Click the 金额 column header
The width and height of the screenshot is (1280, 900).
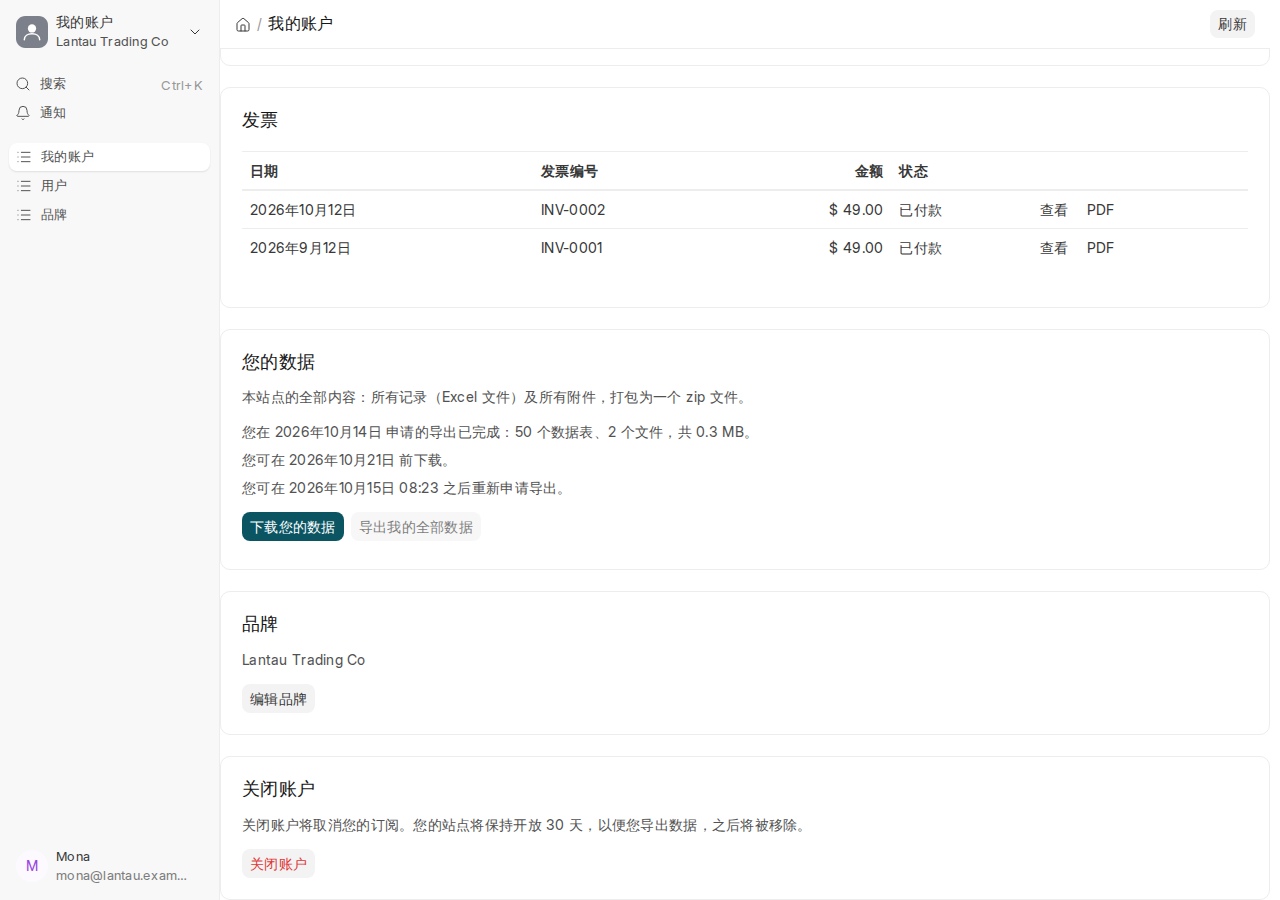869,171
